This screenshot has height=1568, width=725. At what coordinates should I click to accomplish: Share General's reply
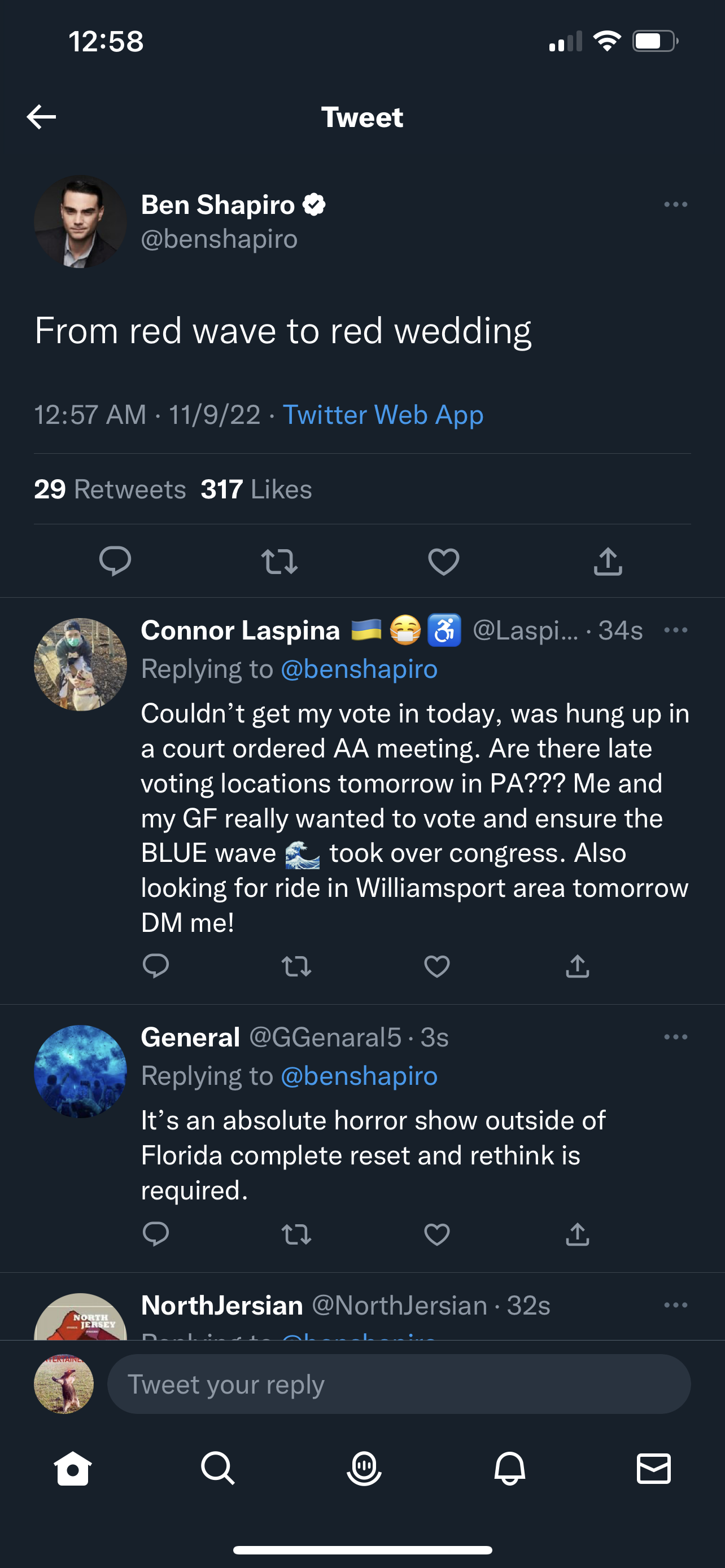click(577, 1234)
